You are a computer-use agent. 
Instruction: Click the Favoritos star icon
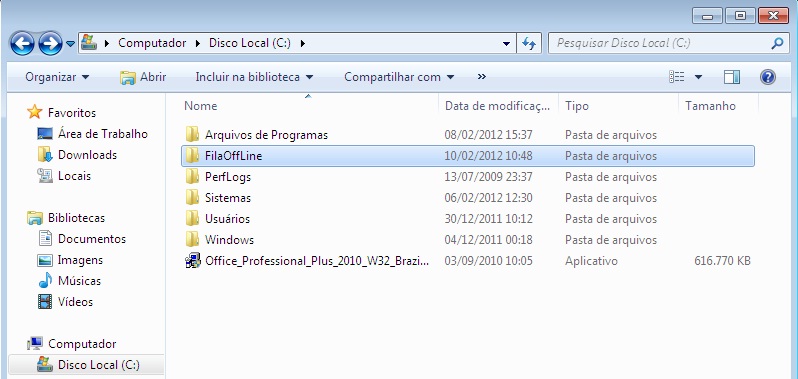click(35, 112)
